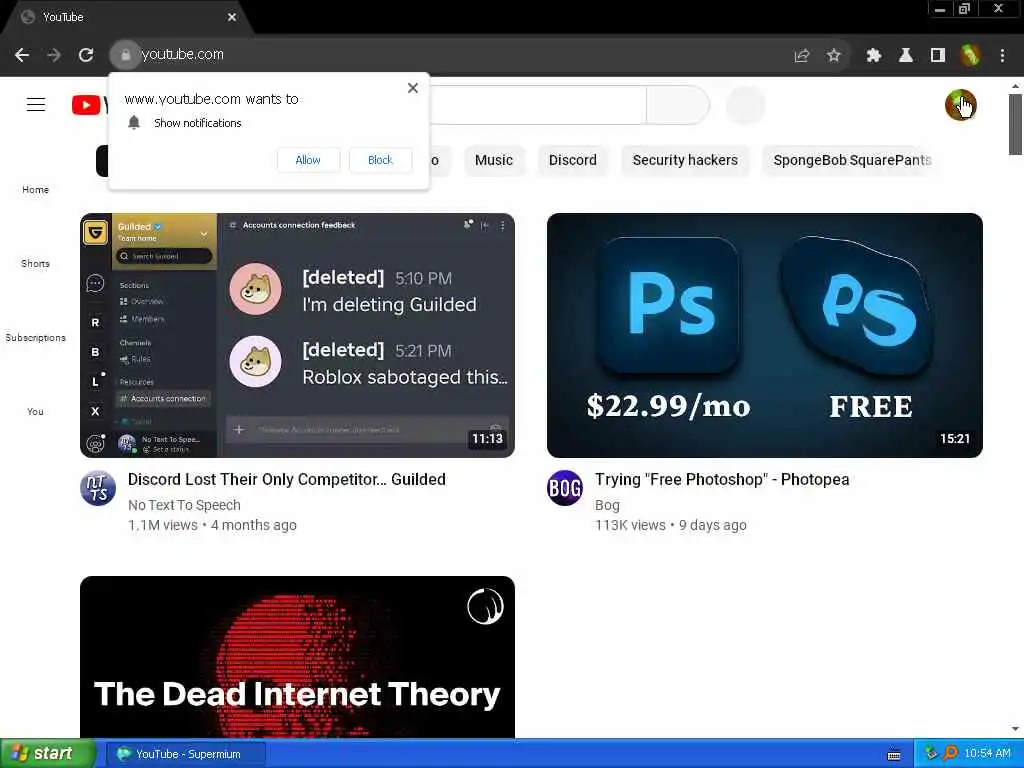This screenshot has height=768, width=1024.
Task: Open the Bog channel avatar
Action: click(565, 488)
